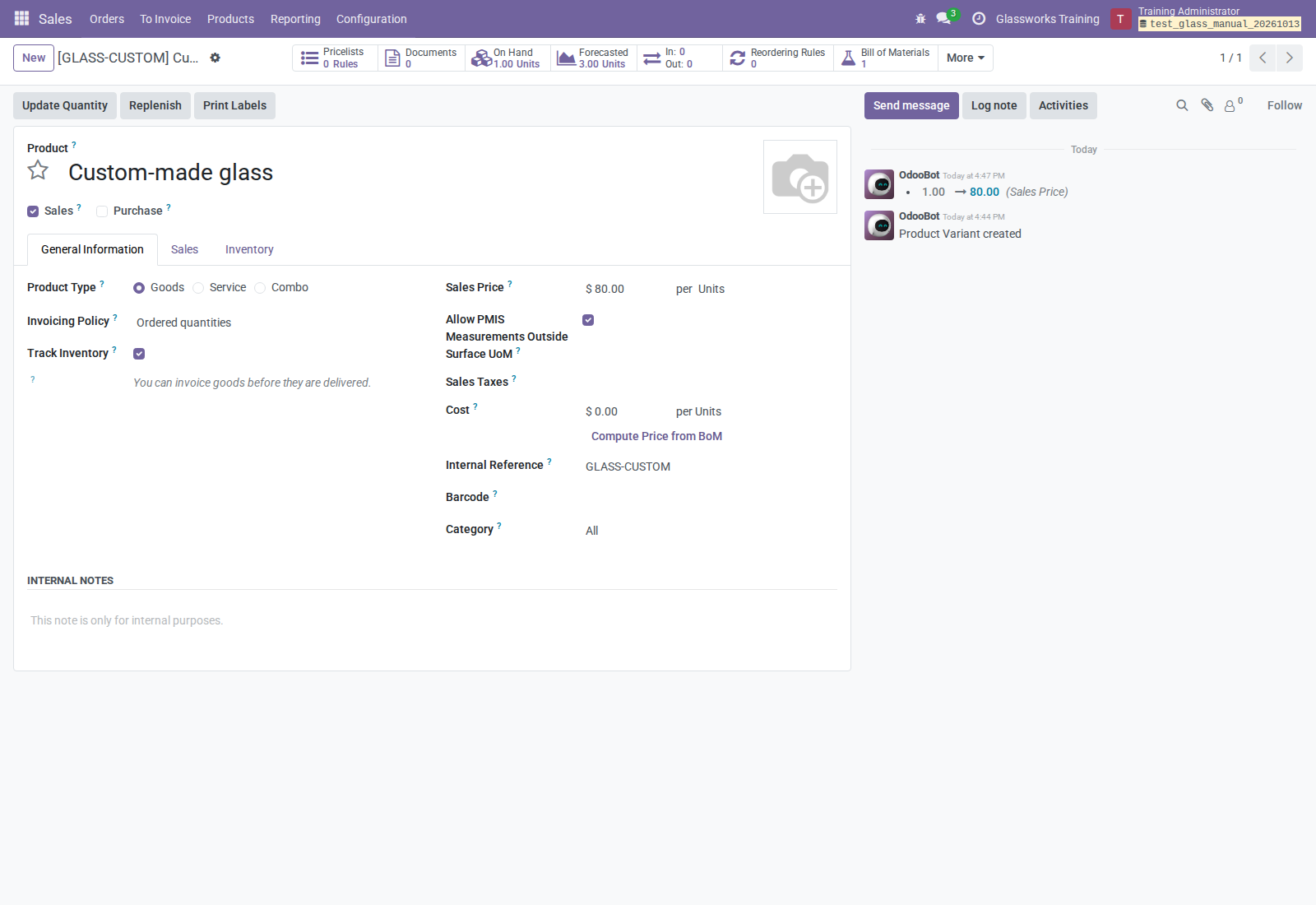
Task: Click the debug bug icon
Action: click(920, 18)
